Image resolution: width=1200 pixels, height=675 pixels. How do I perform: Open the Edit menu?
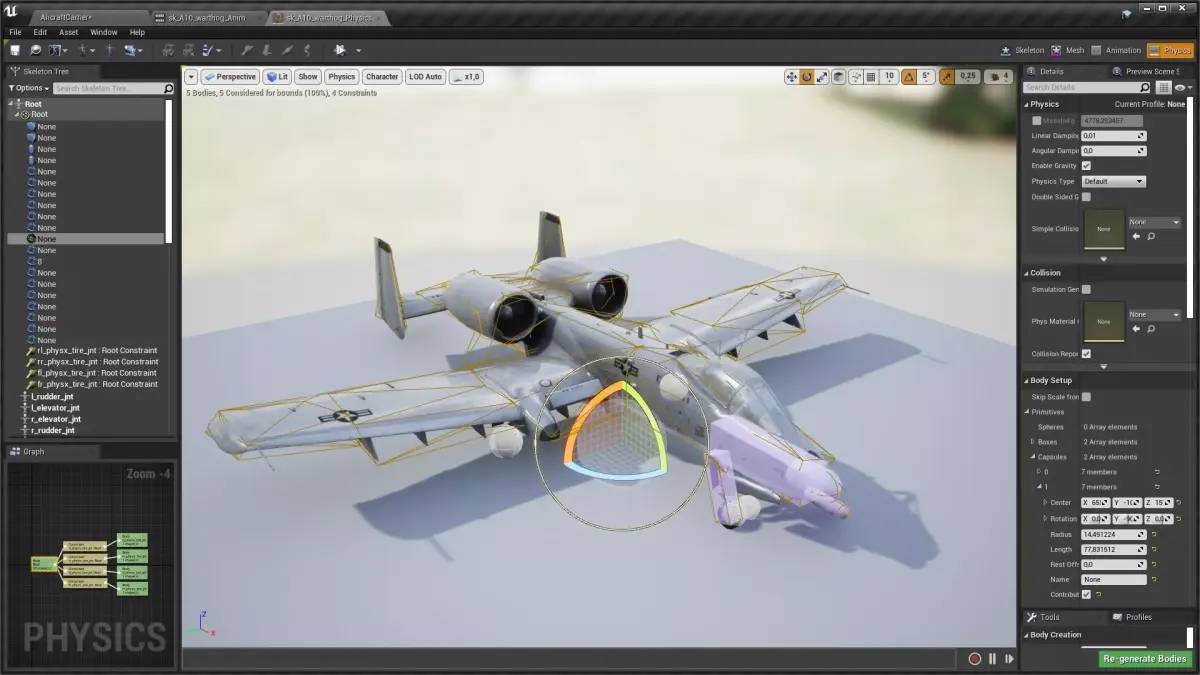tap(40, 32)
